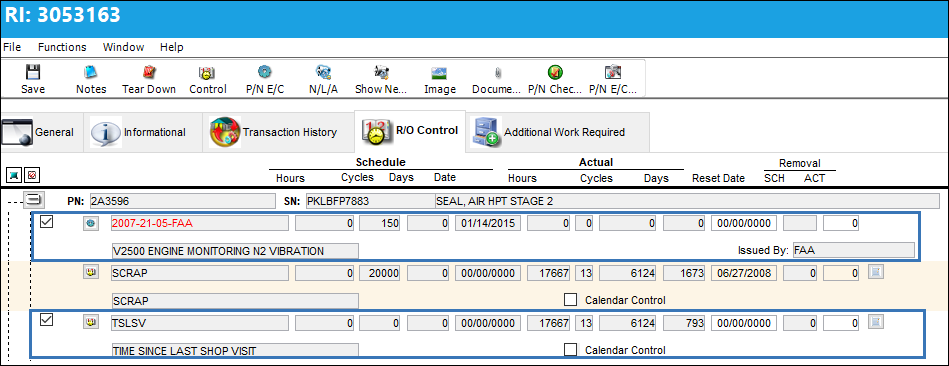This screenshot has height=366, width=949.
Task: Click the small button ending the TSLSV row
Action: tap(875, 322)
